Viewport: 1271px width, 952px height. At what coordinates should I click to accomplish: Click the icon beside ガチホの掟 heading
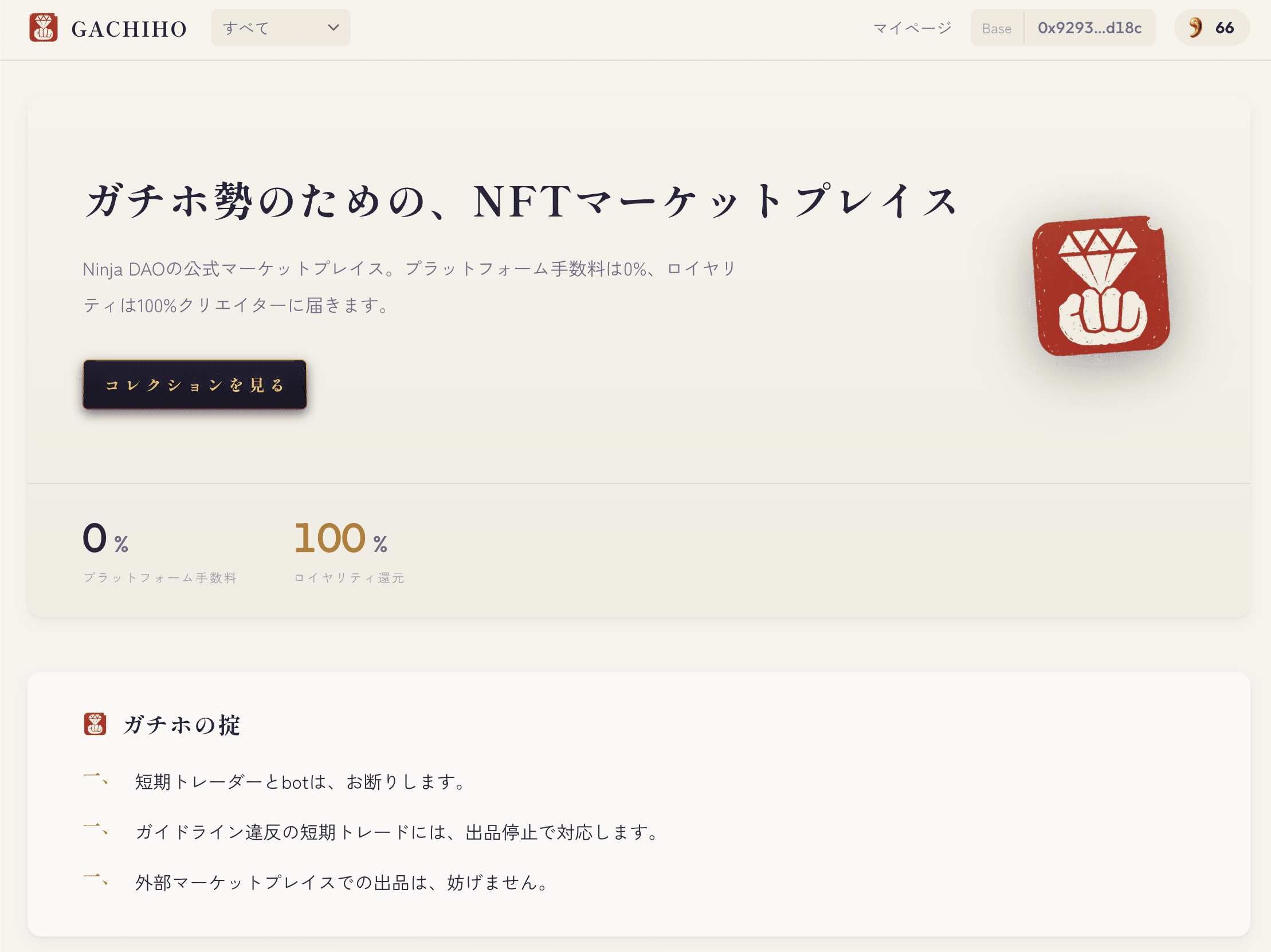click(x=95, y=724)
